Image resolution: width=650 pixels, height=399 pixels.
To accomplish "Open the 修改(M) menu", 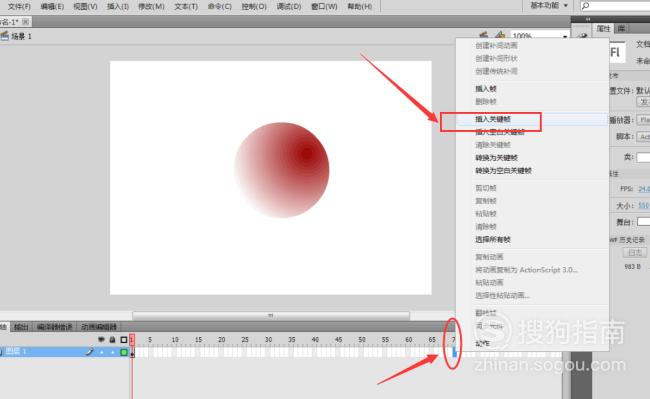I will tap(151, 7).
